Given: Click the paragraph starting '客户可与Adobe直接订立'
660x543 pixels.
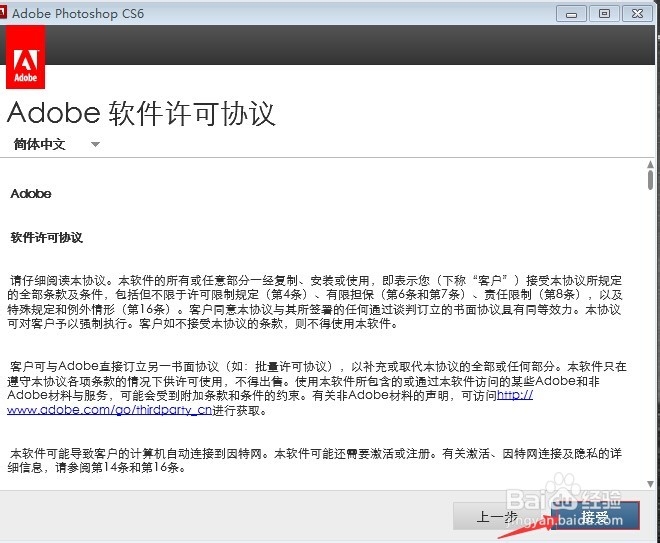Looking at the screenshot, I should pos(317,388).
